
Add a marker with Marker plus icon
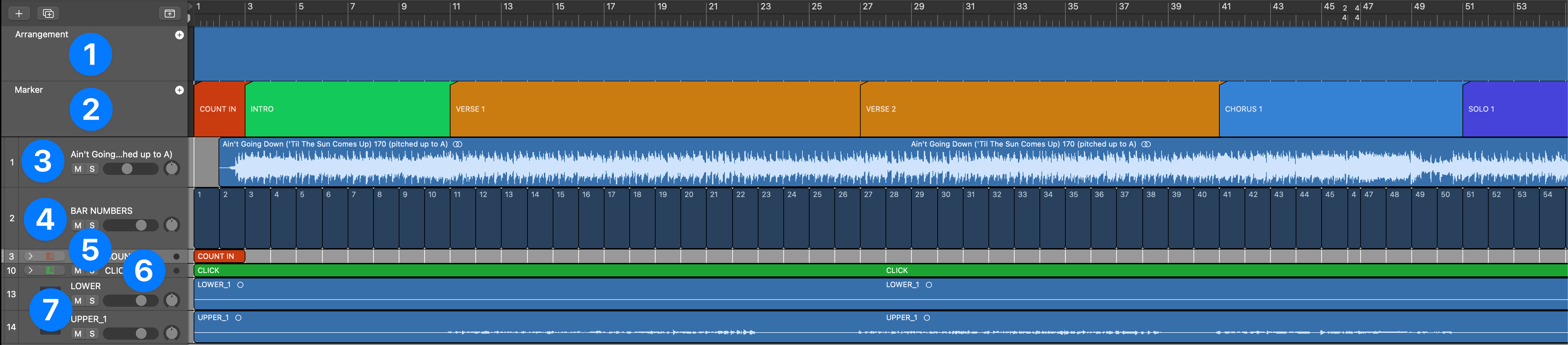180,91
